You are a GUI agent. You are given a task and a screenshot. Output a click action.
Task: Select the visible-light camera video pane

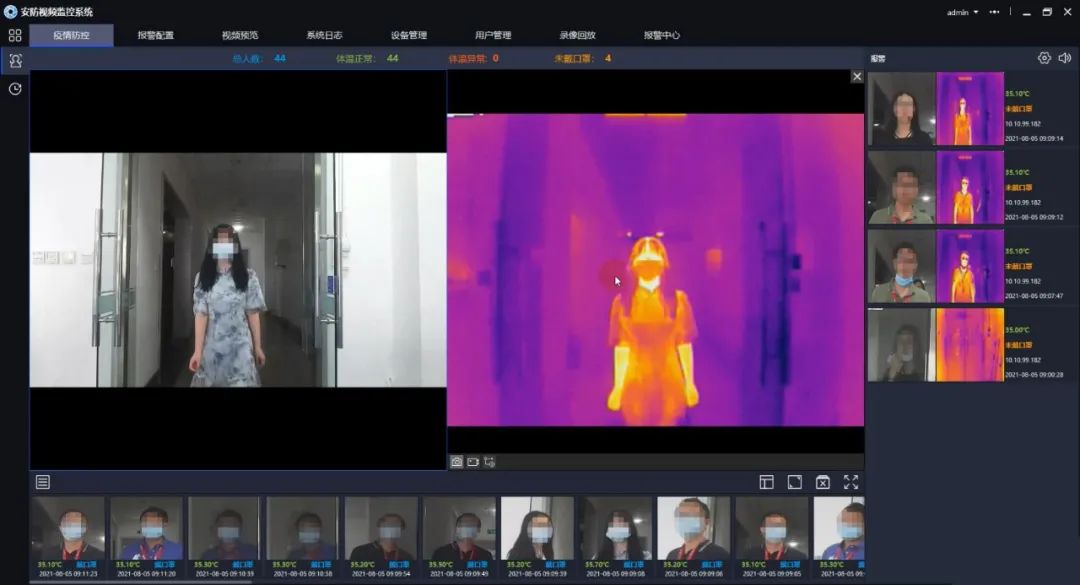[x=238, y=269]
